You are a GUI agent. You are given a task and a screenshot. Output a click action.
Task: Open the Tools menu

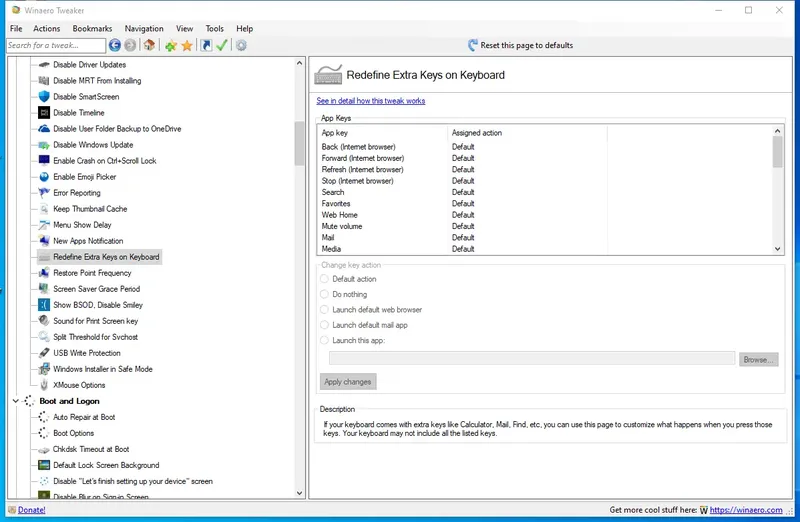tap(215, 29)
